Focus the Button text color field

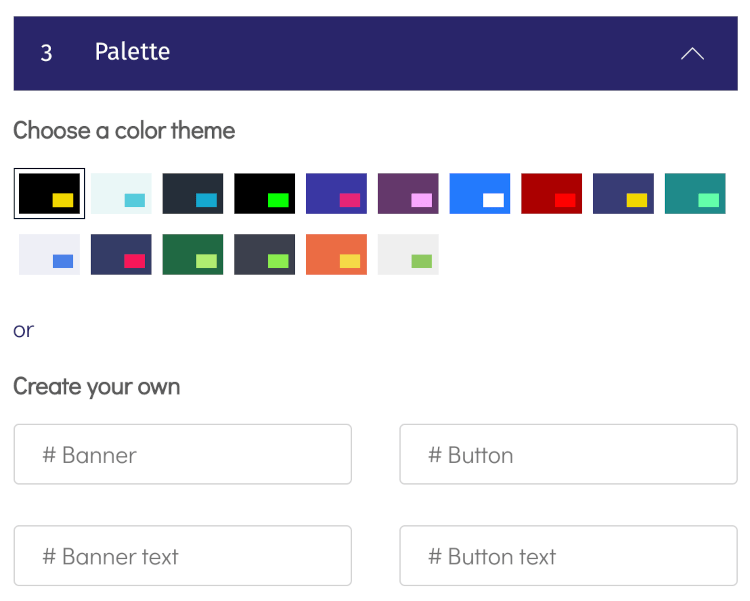point(568,556)
